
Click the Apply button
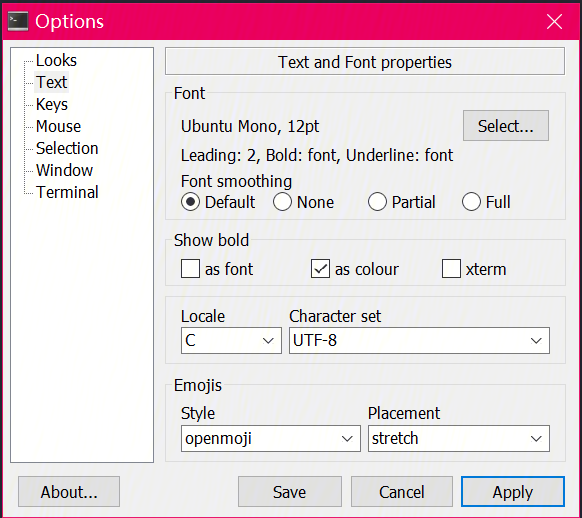(x=513, y=492)
